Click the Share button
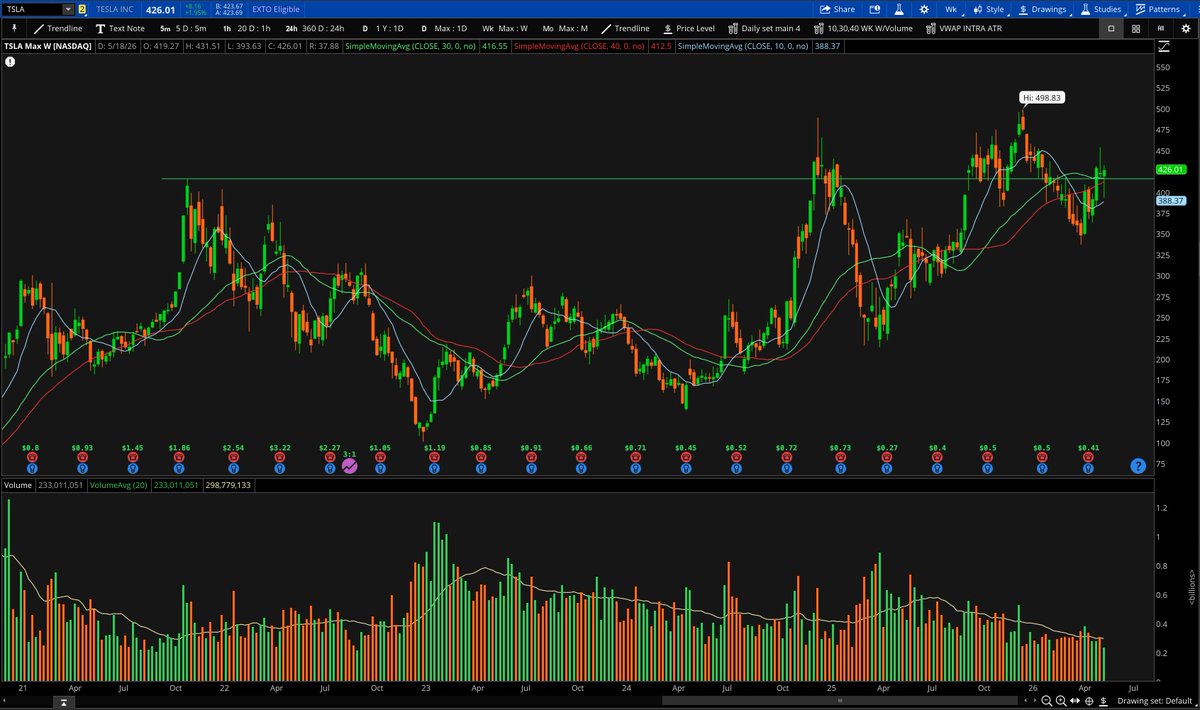This screenshot has height=710, width=1200. click(x=837, y=9)
